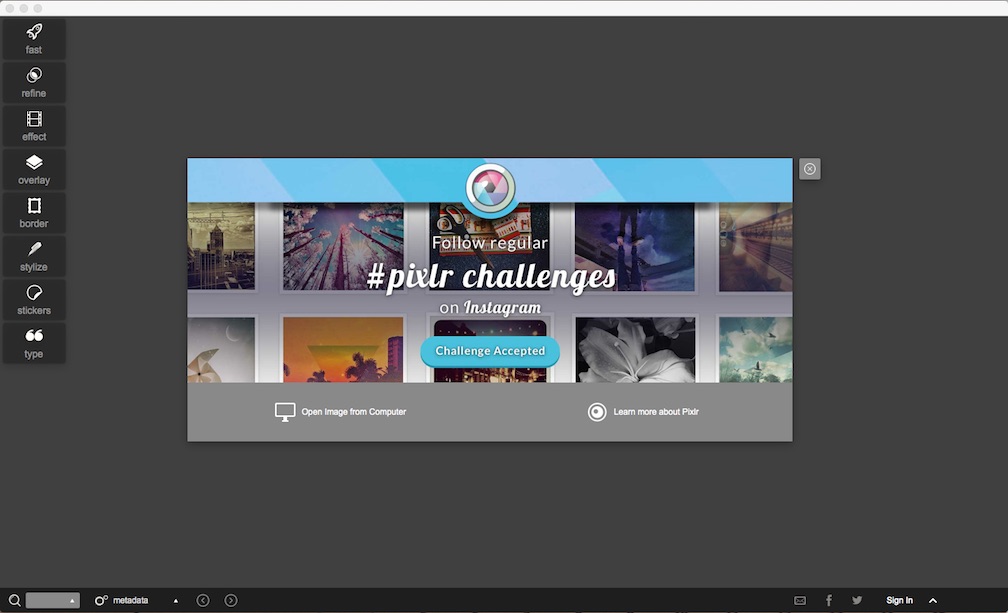Click the Sign In link

(x=899, y=600)
